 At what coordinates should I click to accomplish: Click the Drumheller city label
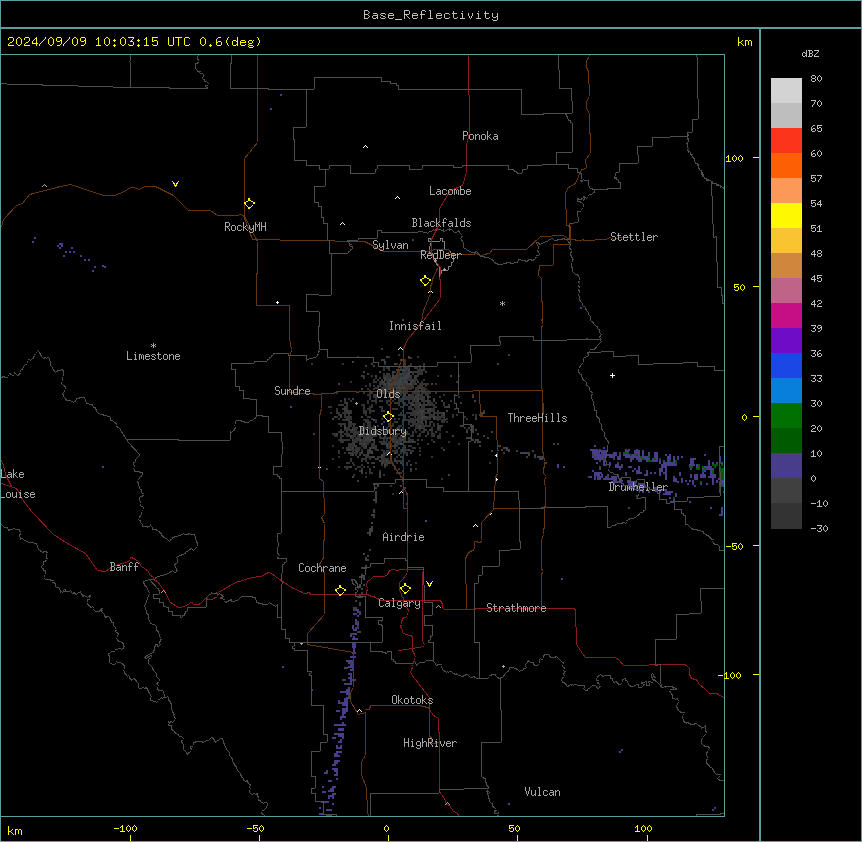click(x=638, y=487)
